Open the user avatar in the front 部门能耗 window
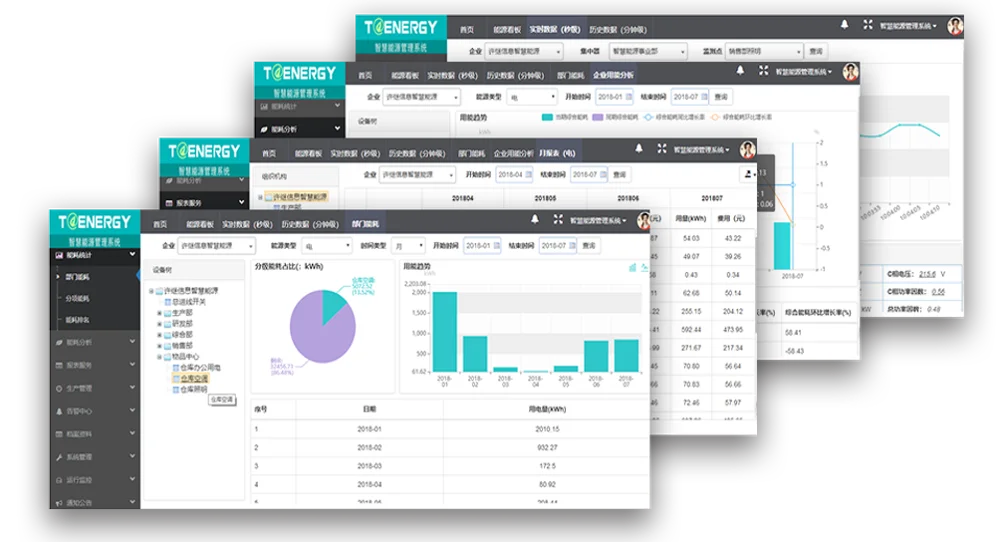This screenshot has height=542, width=1000. pyautogui.click(x=643, y=221)
